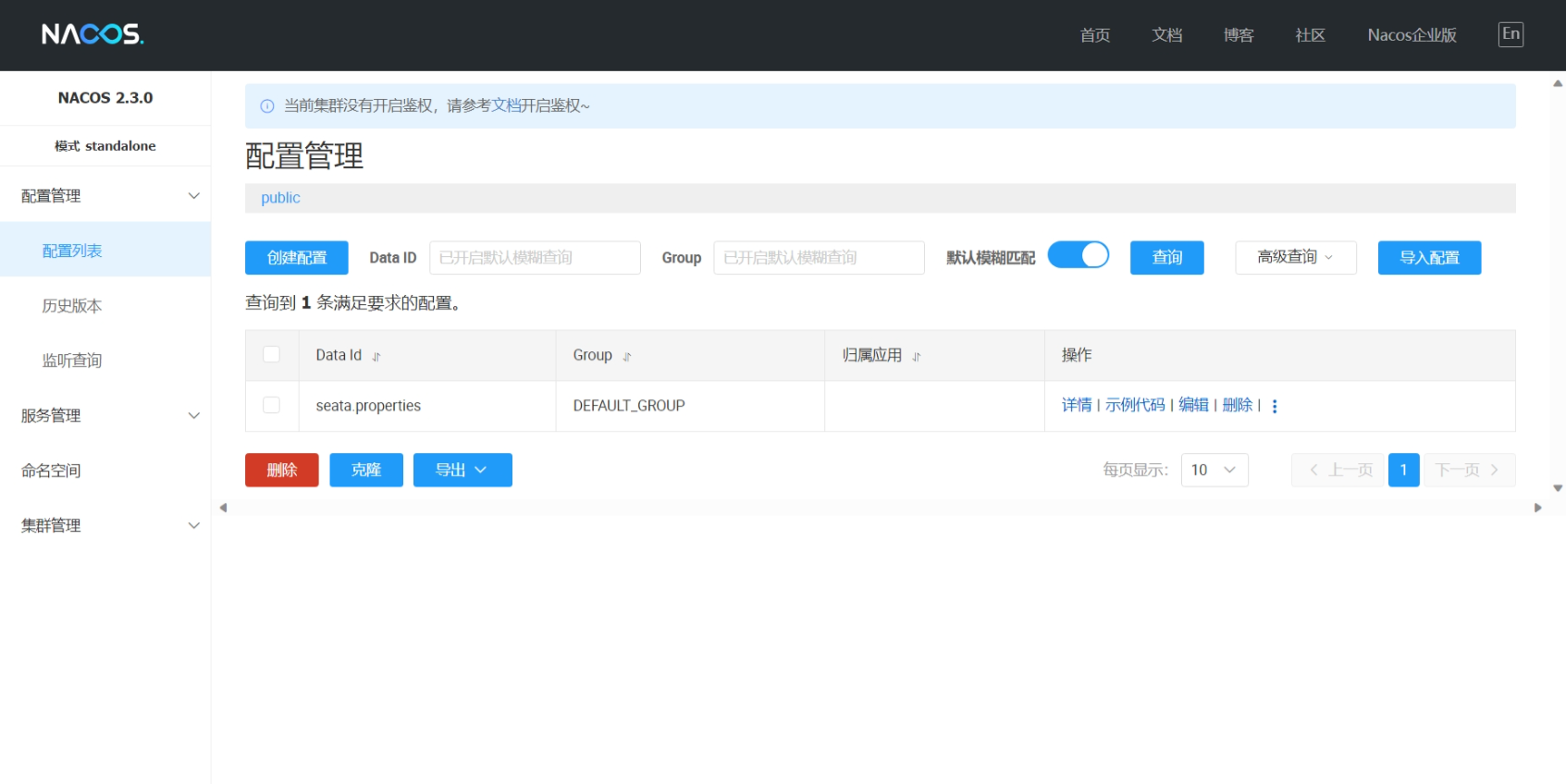Open 文档 in the top navigation

[1166, 35]
